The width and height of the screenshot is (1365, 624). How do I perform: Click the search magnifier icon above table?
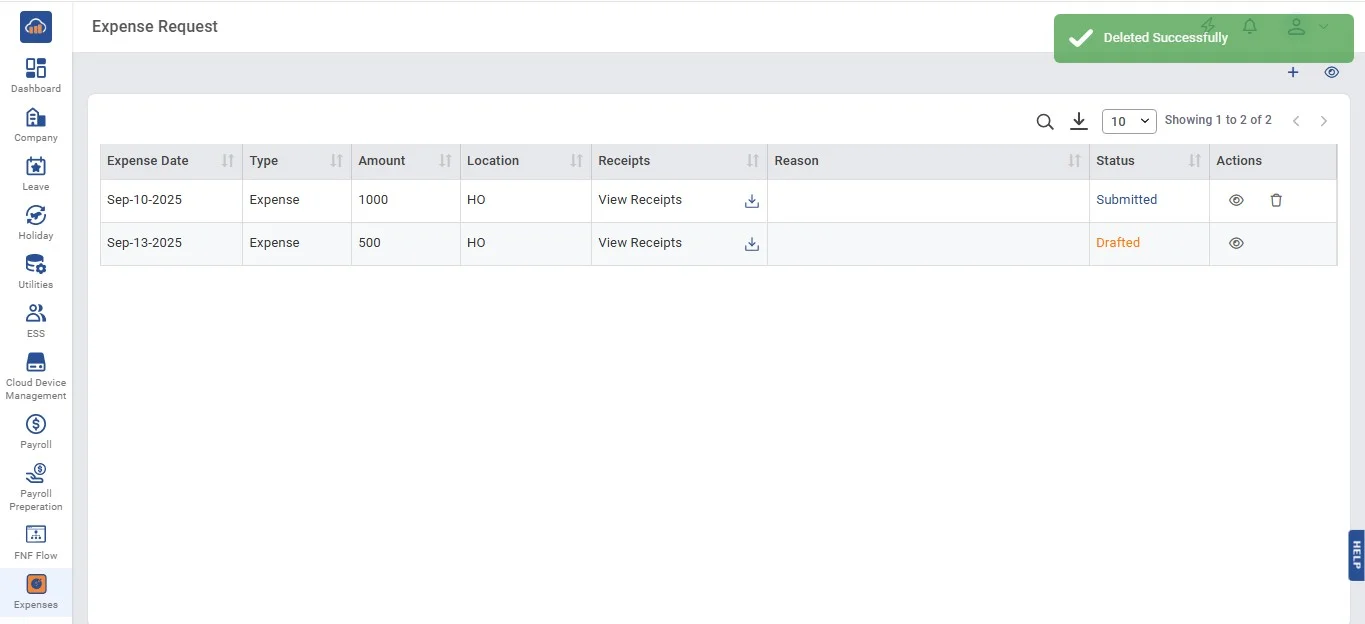tap(1045, 122)
